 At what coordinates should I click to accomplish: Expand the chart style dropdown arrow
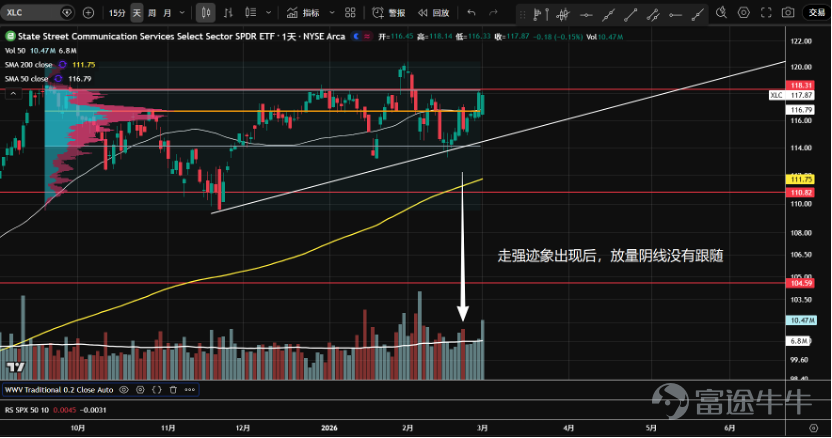coord(268,13)
